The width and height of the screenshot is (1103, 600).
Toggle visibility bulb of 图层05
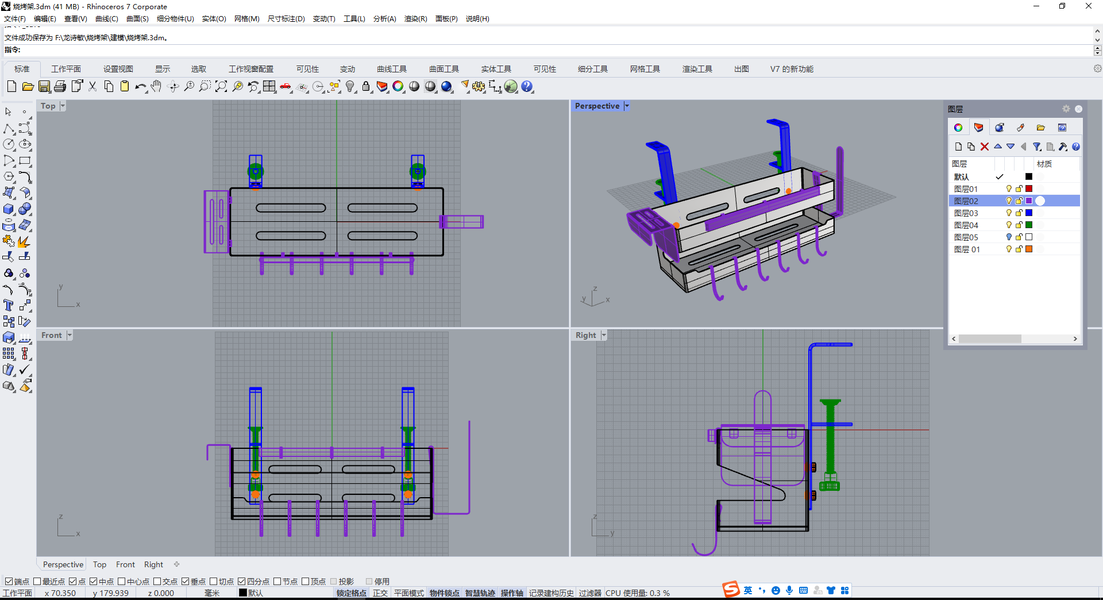click(1008, 237)
